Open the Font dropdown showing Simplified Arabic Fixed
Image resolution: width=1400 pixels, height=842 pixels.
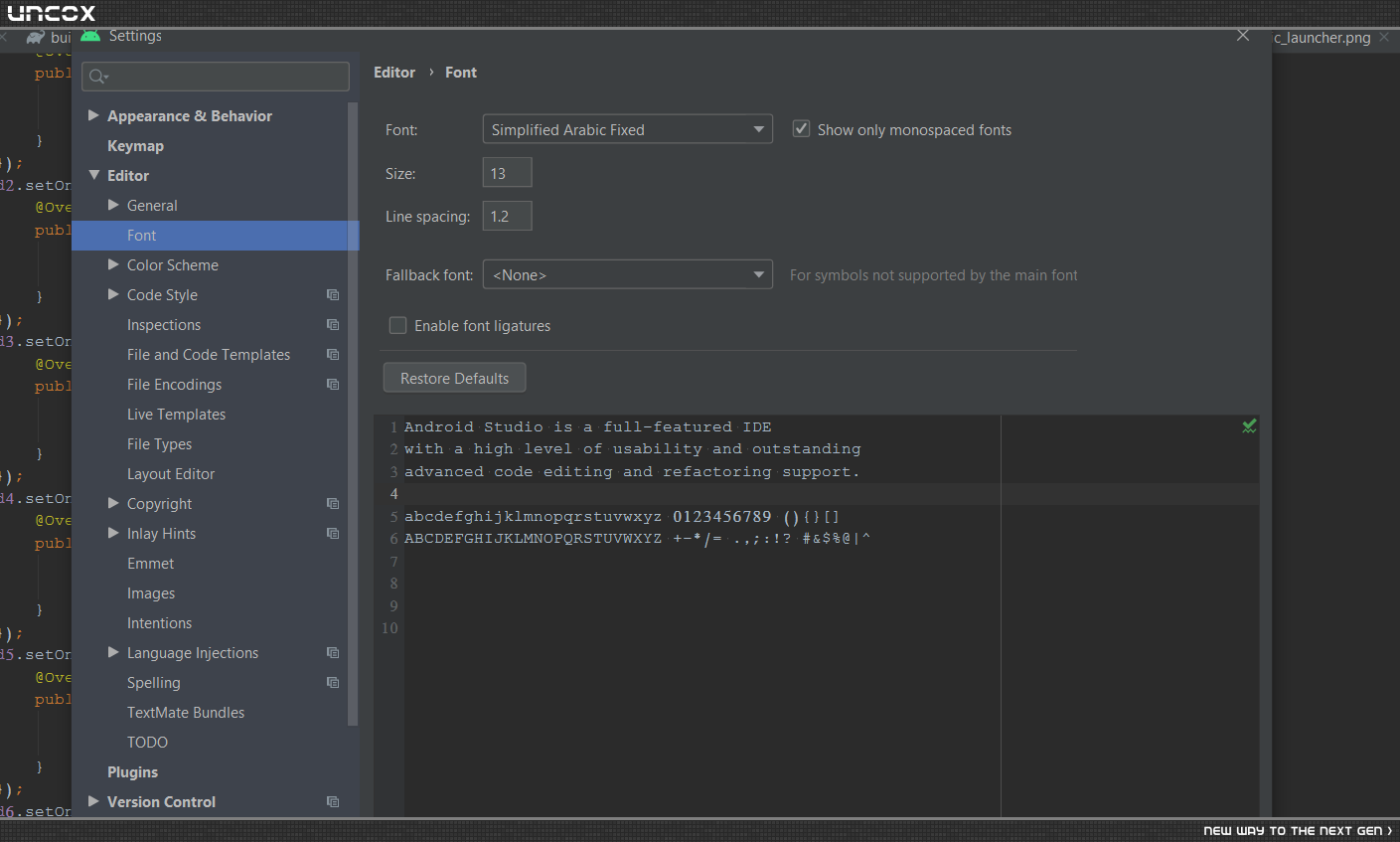[x=628, y=129]
